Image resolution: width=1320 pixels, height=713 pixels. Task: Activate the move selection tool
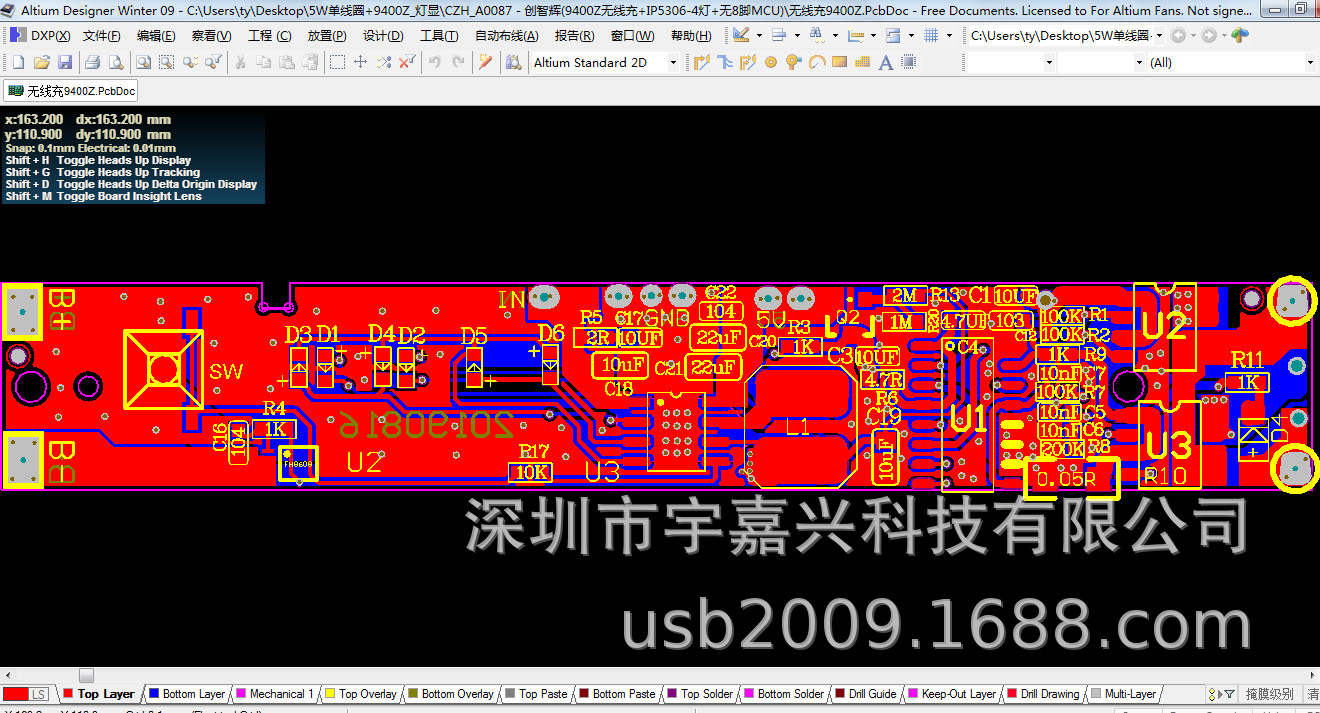point(360,62)
